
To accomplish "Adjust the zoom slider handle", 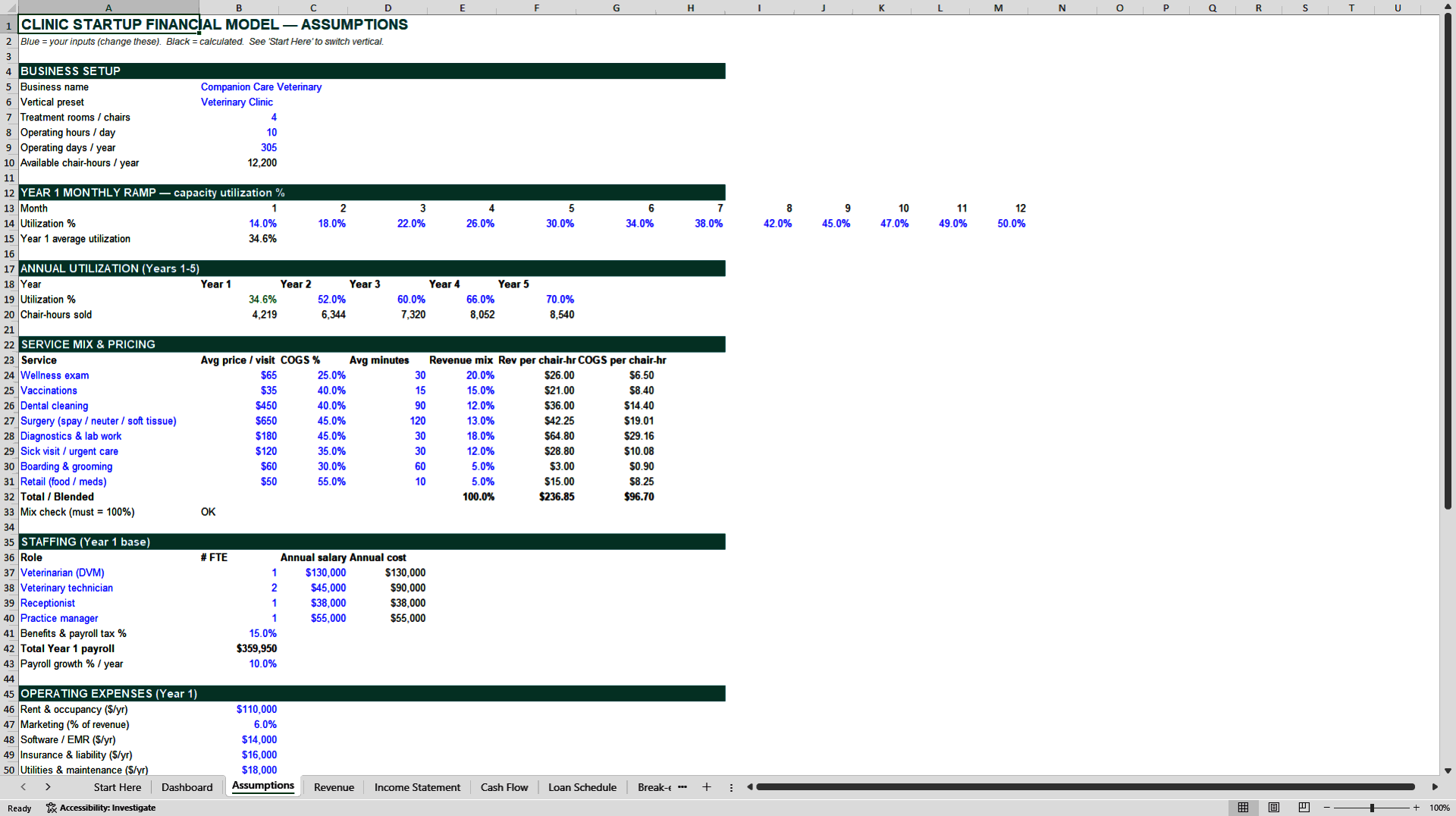I will [1372, 808].
